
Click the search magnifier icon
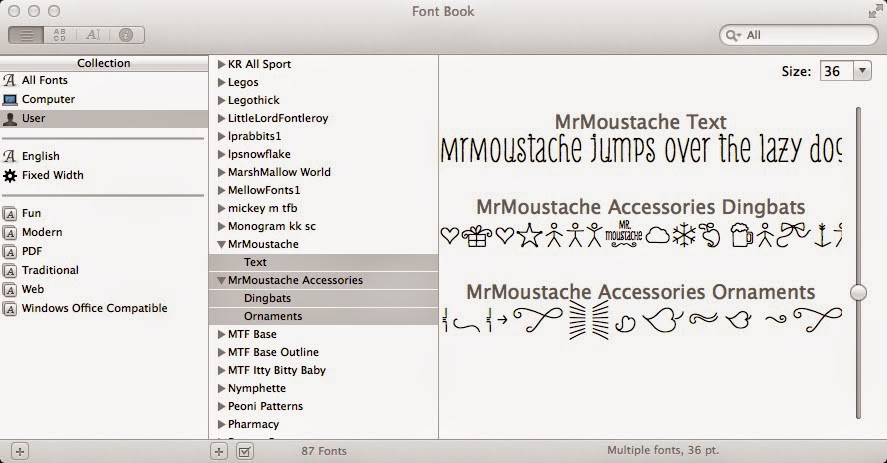pyautogui.click(x=732, y=35)
